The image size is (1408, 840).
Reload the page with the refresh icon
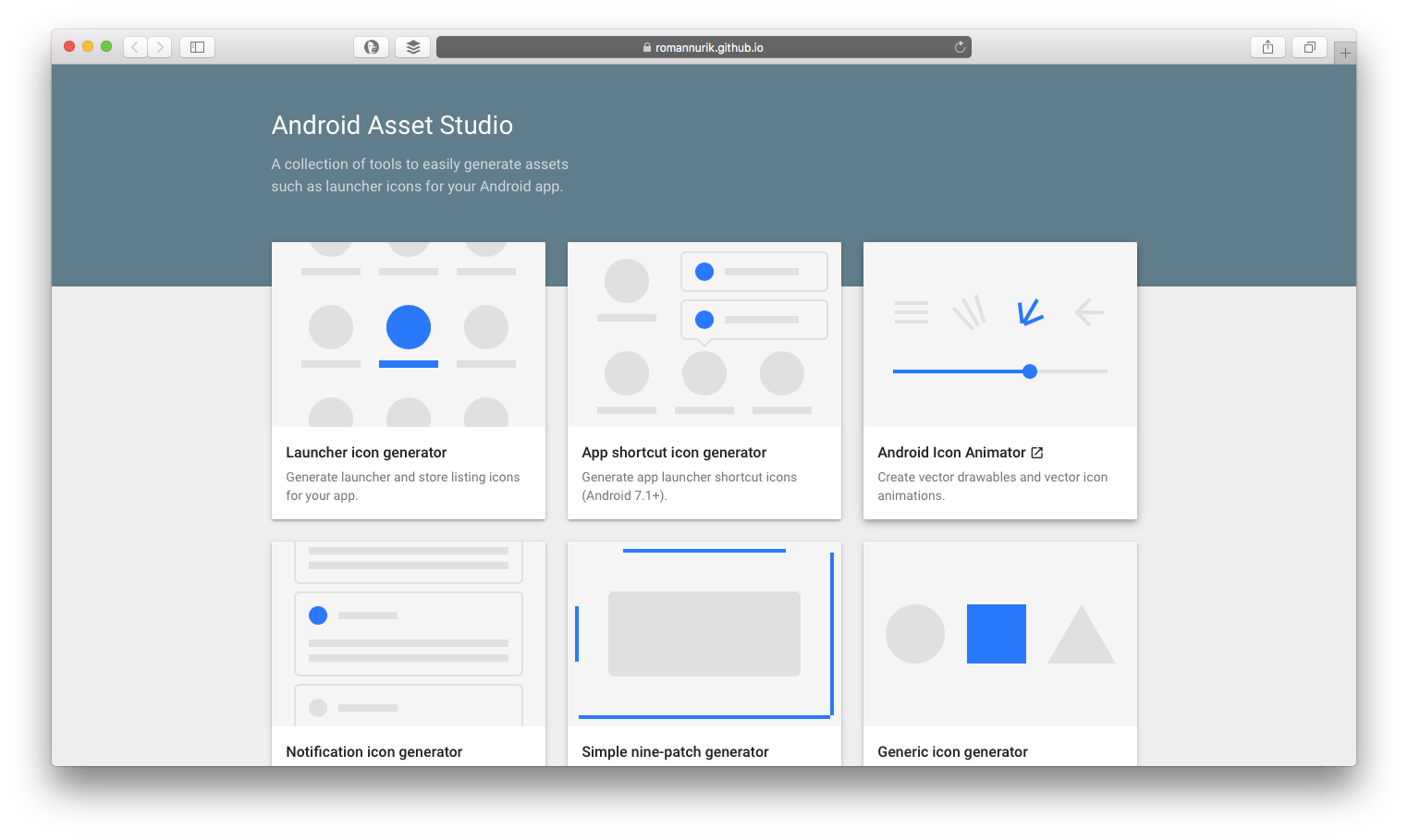(x=960, y=47)
